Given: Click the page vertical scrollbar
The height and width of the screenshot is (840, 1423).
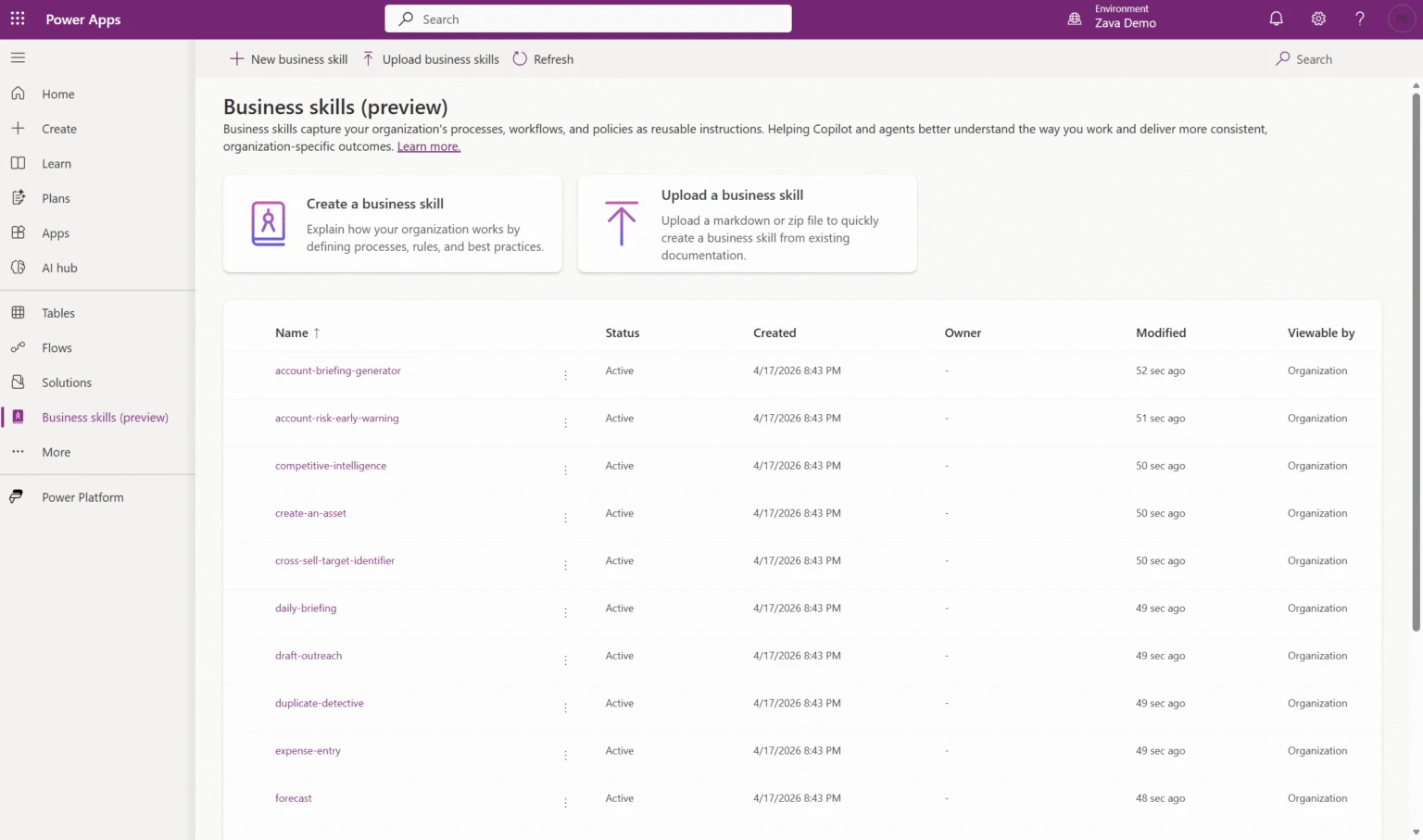Looking at the screenshot, I should [1416, 361].
